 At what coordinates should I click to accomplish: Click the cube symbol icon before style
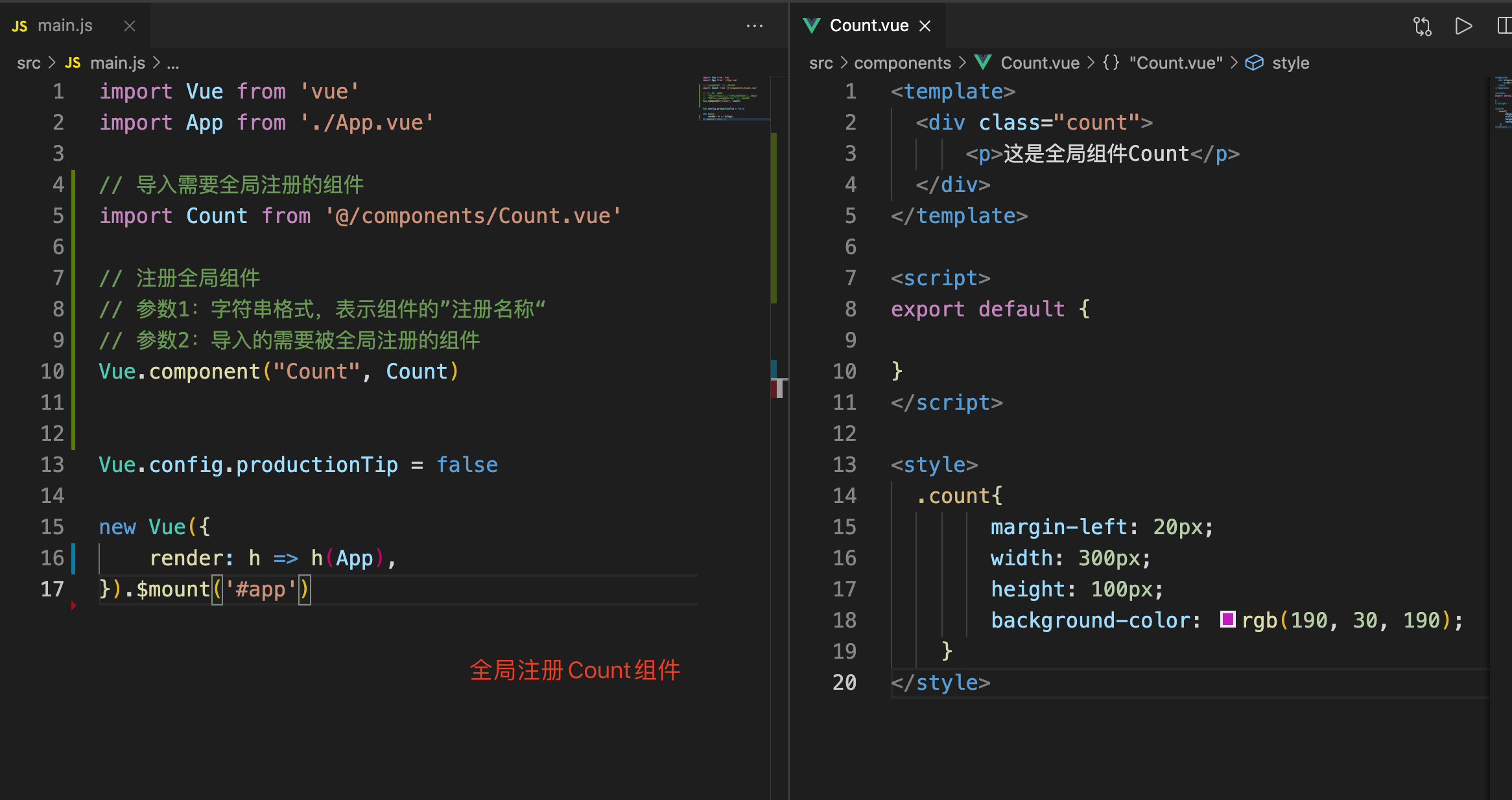[x=1255, y=62]
